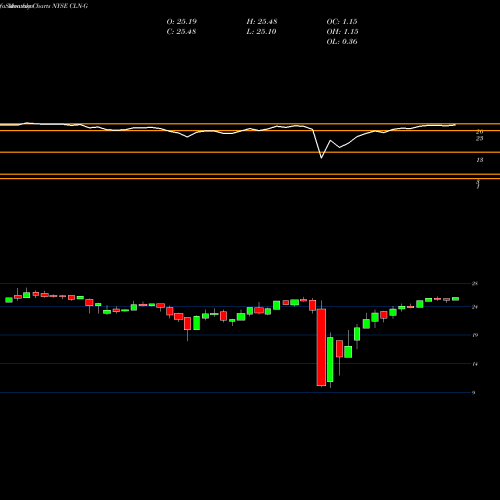
Task: Click the OH: 1.15 reading
Action: 342,32
